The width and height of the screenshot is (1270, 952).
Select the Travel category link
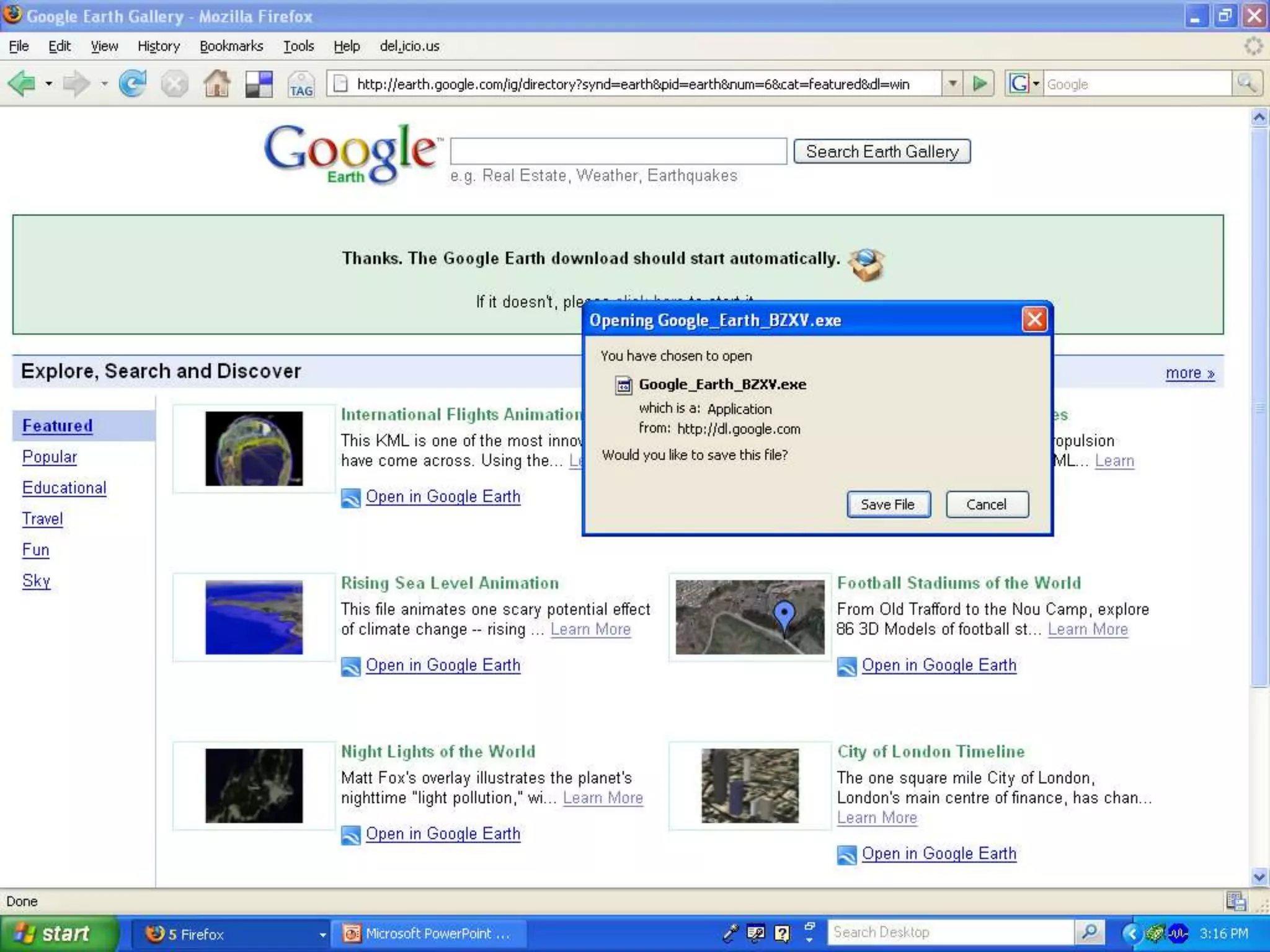43,519
